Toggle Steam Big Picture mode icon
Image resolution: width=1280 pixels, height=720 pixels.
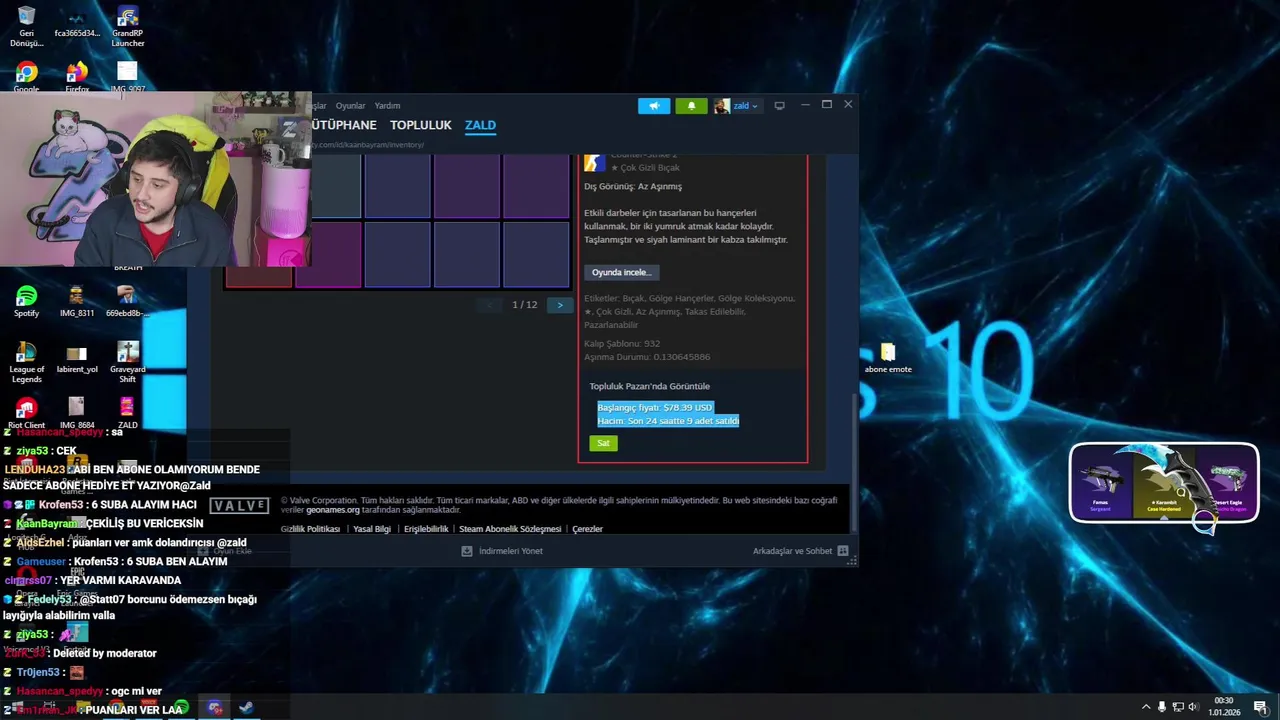(780, 105)
